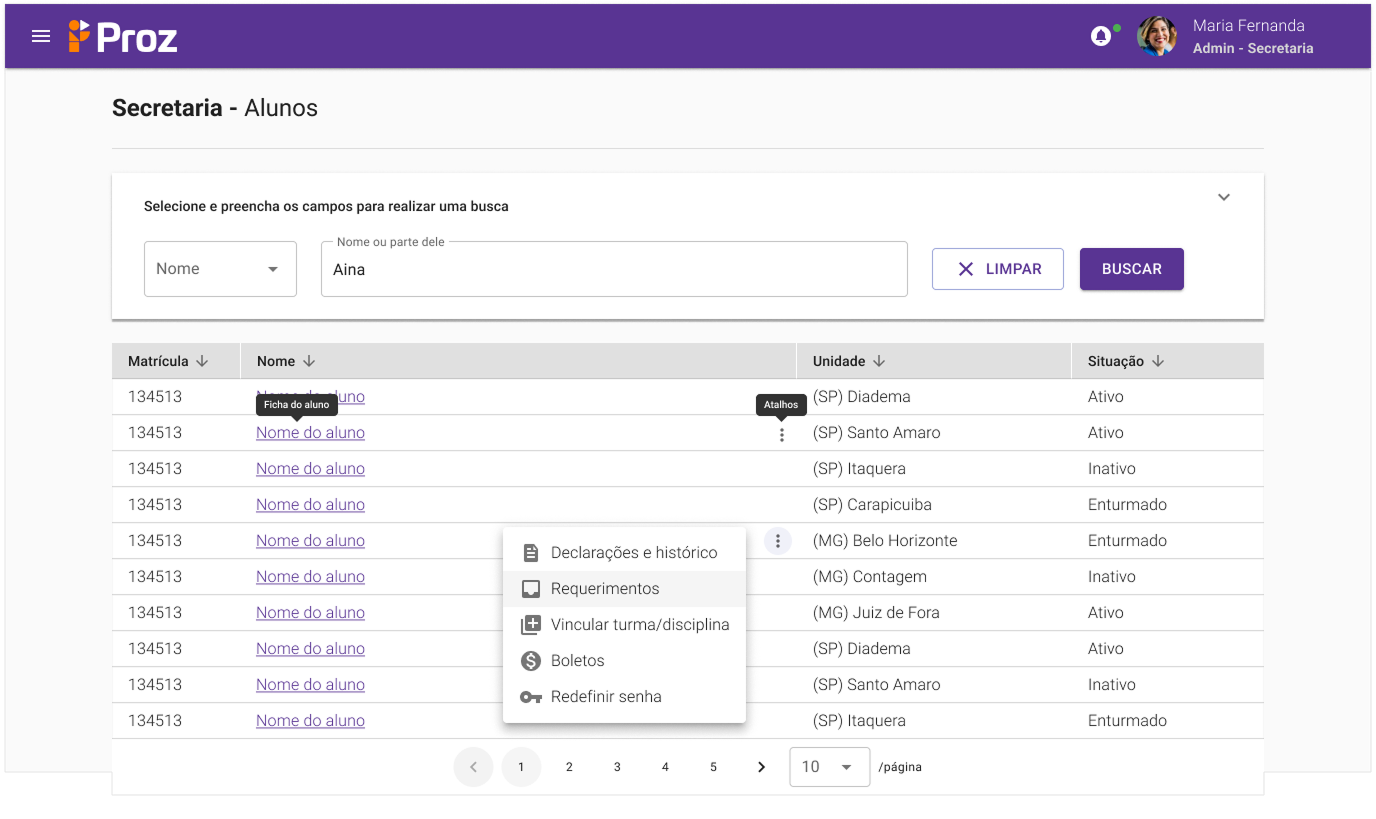The image size is (1376, 819).
Task: Click shortcuts three-dot icon in Santo Amaro row
Action: [x=781, y=434]
